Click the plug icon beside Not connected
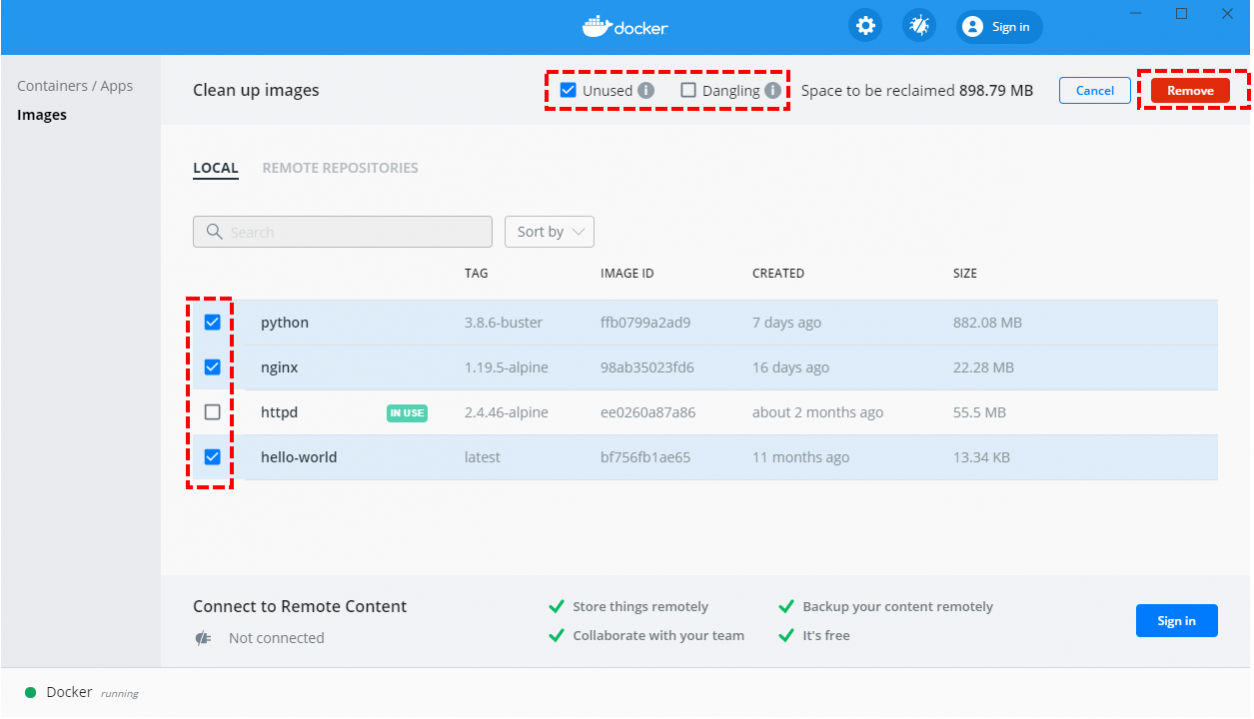The height and width of the screenshot is (719, 1254). 203,638
